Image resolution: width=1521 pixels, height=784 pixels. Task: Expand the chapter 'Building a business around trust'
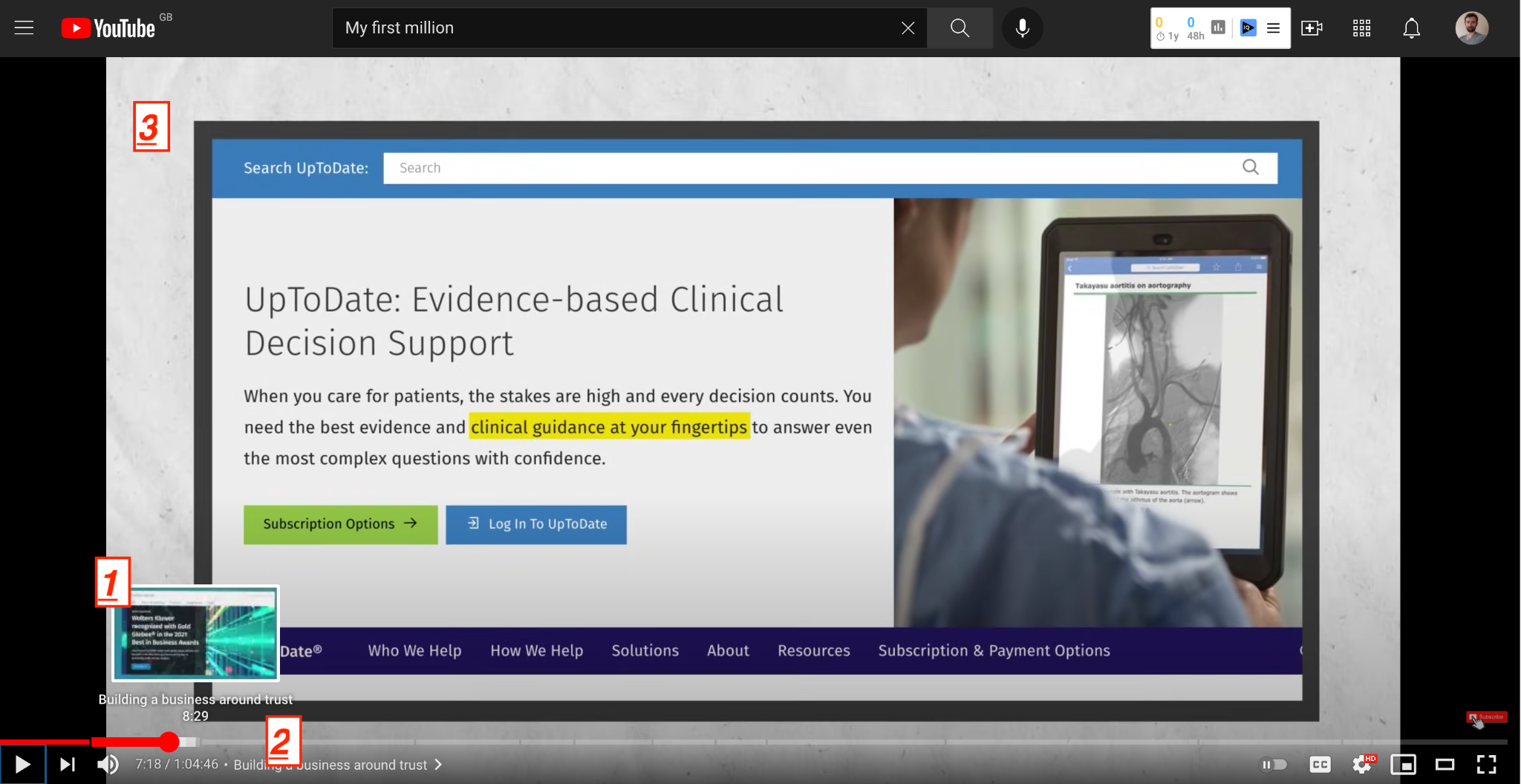tap(338, 765)
